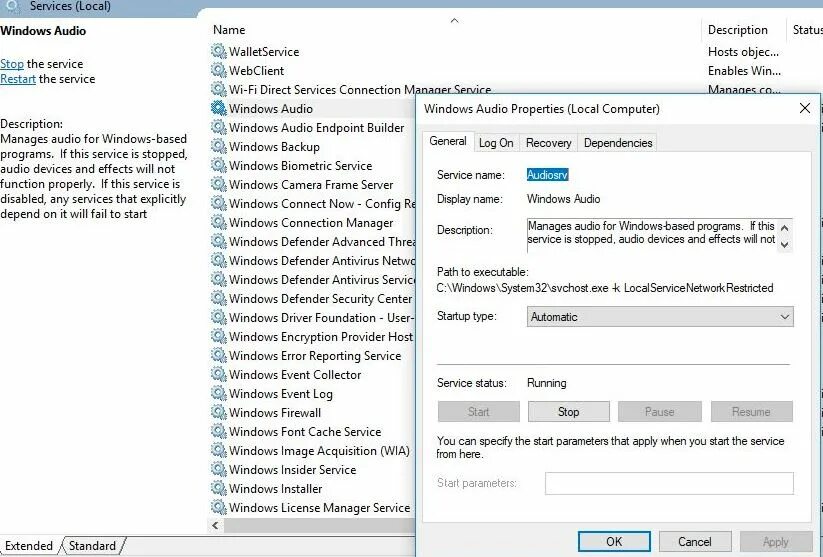Screen dimensions: 823x557
Task: Switch to the General tab
Action: [448, 141]
